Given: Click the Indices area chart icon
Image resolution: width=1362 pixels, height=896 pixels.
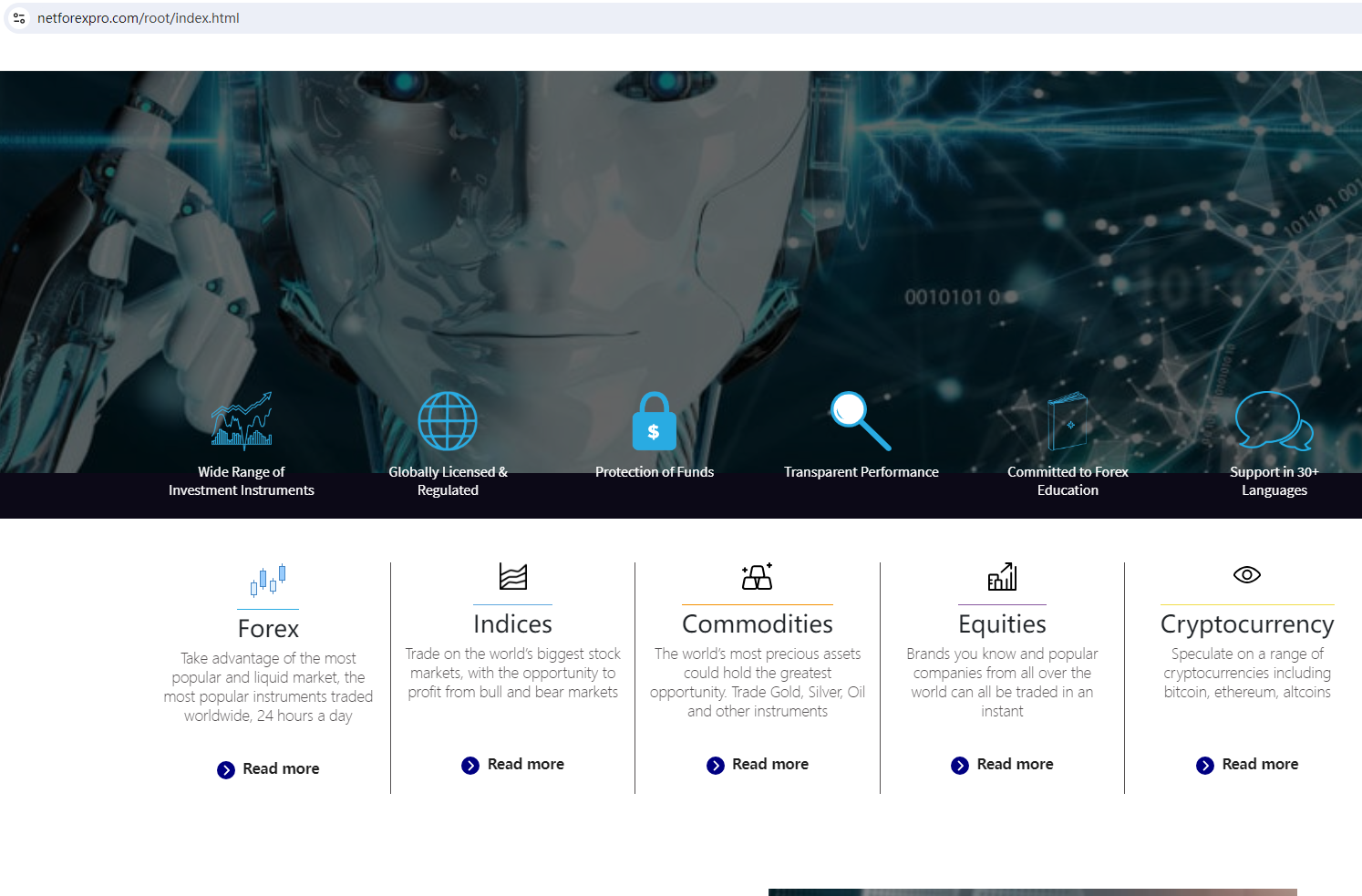Looking at the screenshot, I should pos(513,576).
